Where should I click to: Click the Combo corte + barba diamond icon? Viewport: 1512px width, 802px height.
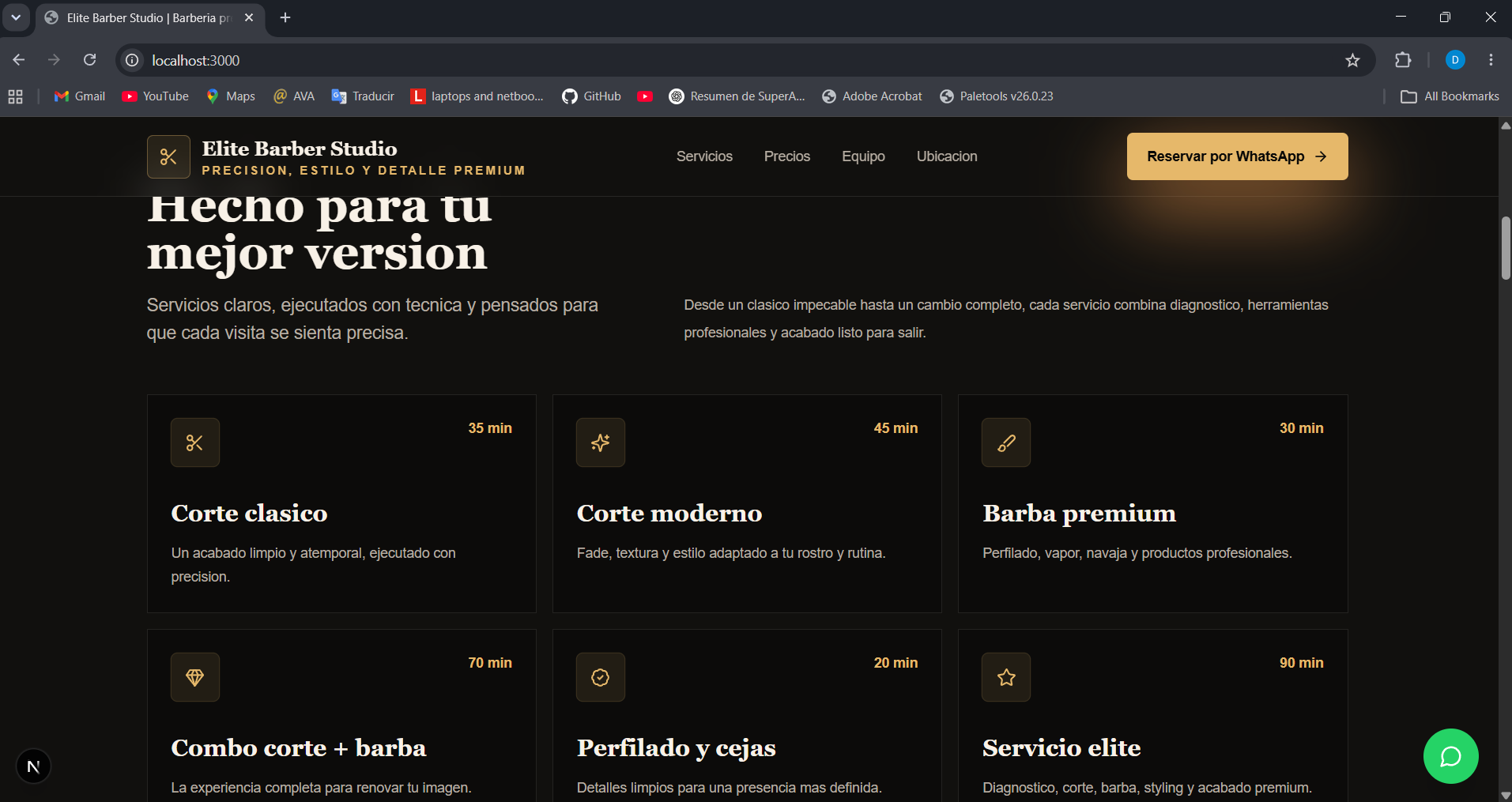[195, 677]
